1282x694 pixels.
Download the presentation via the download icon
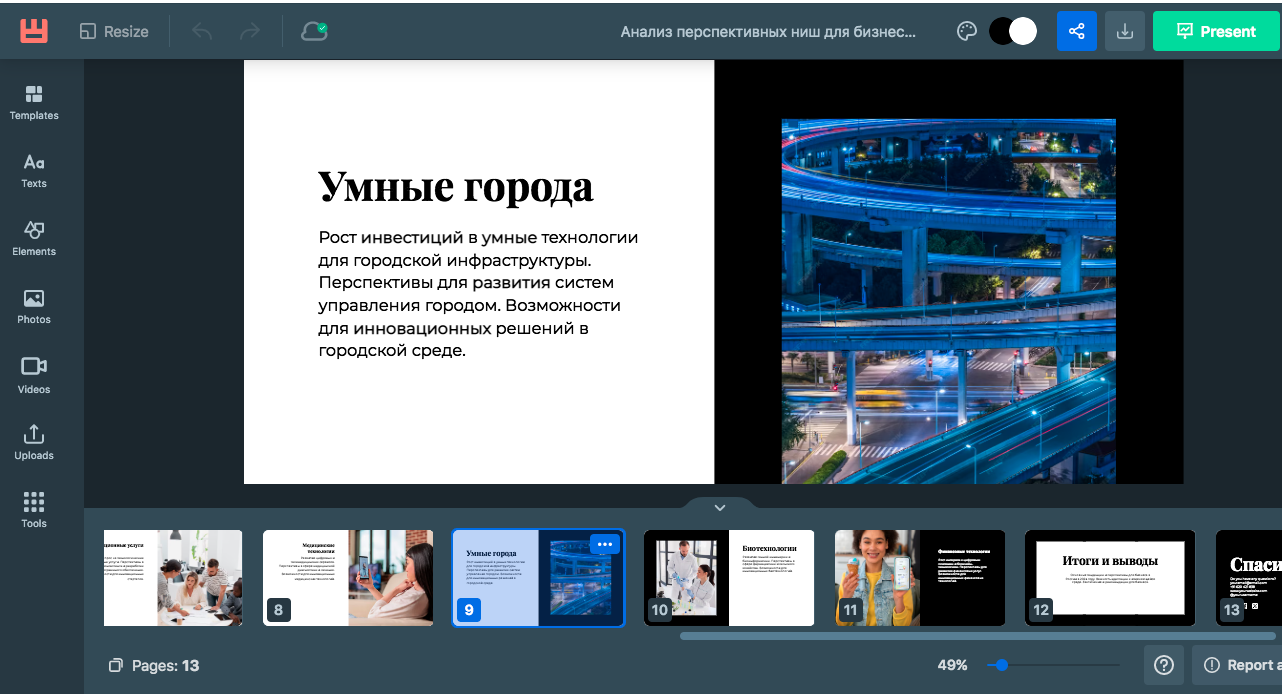coord(1124,31)
